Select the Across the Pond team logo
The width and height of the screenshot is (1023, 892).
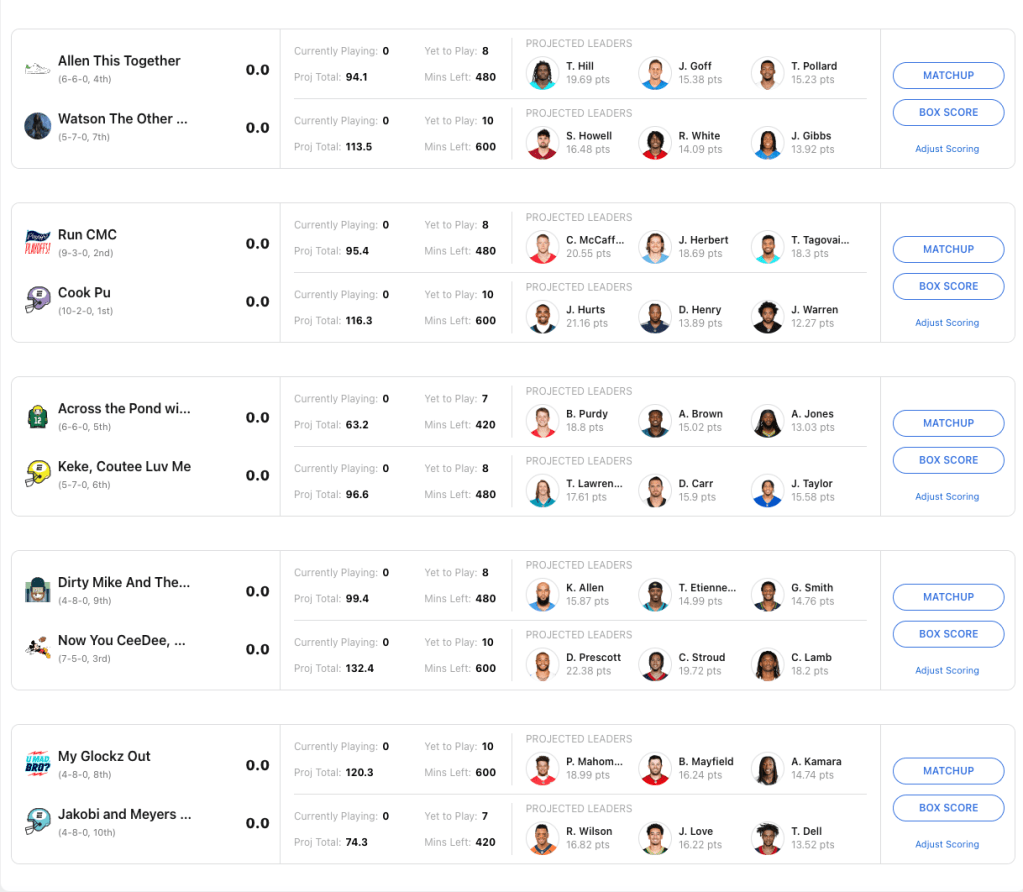pos(38,416)
